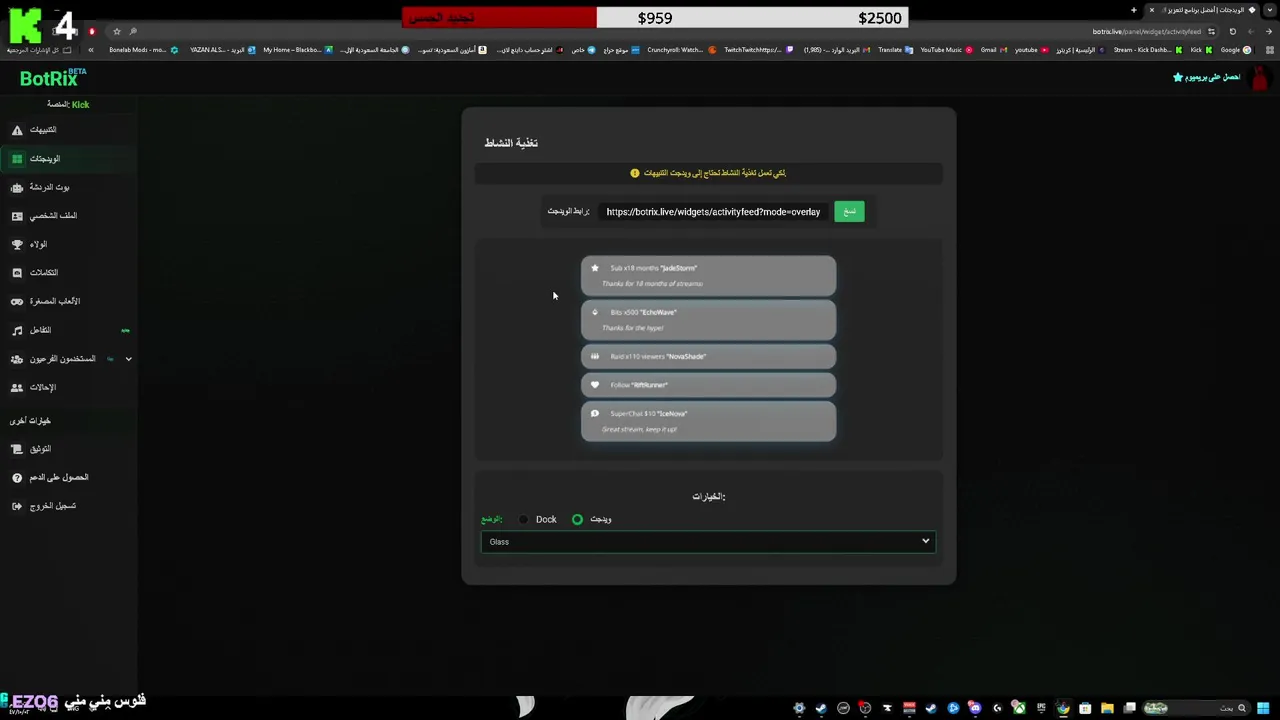Open the alerts page via warning triangle icon
1280x720 pixels.
click(x=17, y=130)
